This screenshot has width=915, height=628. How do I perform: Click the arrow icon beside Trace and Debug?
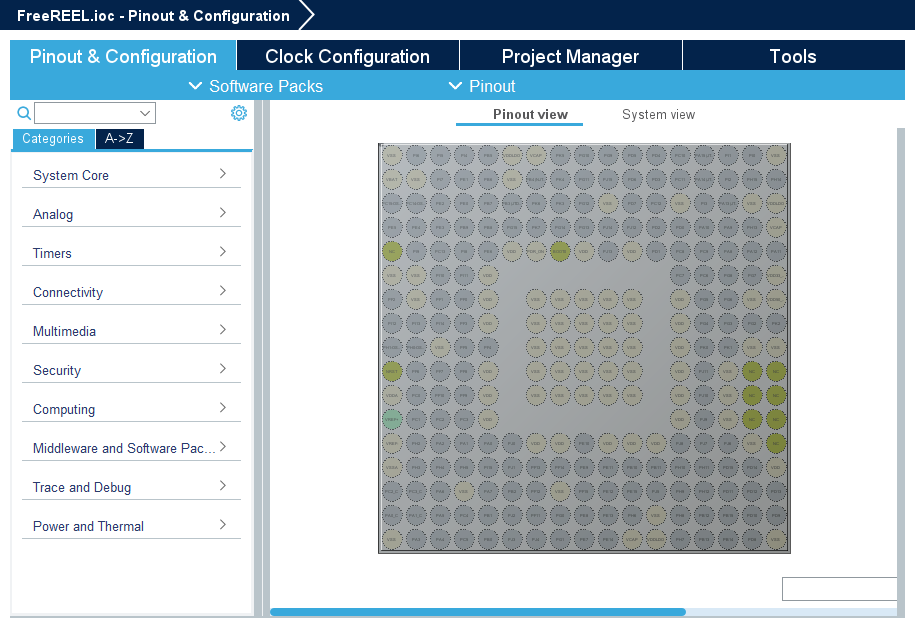click(223, 486)
